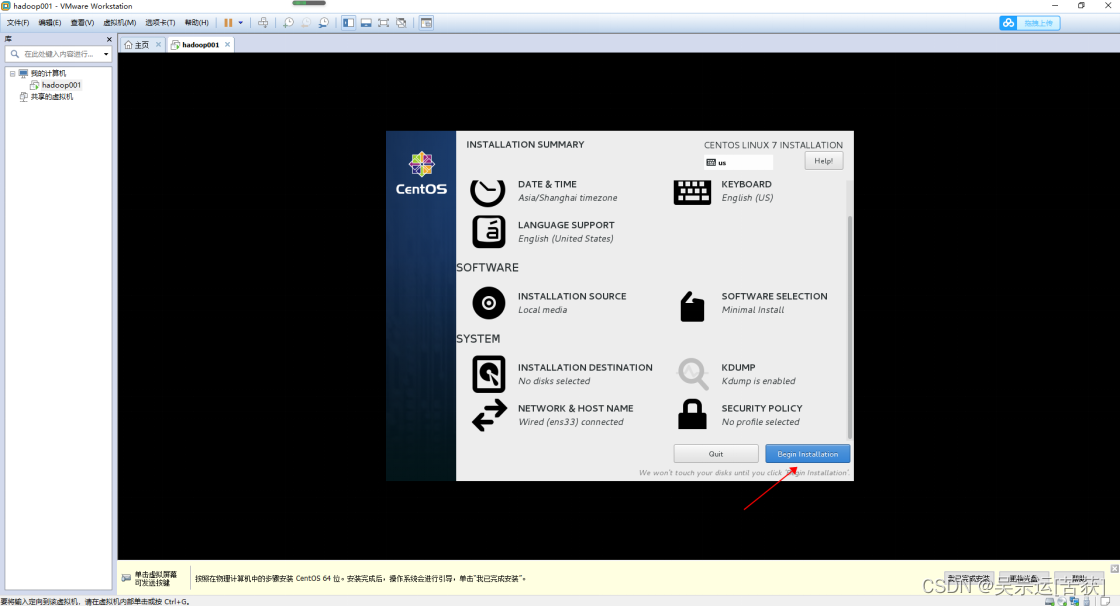Open the Software Selection package icon
Viewport: 1120px width, 606px height.
point(692,307)
